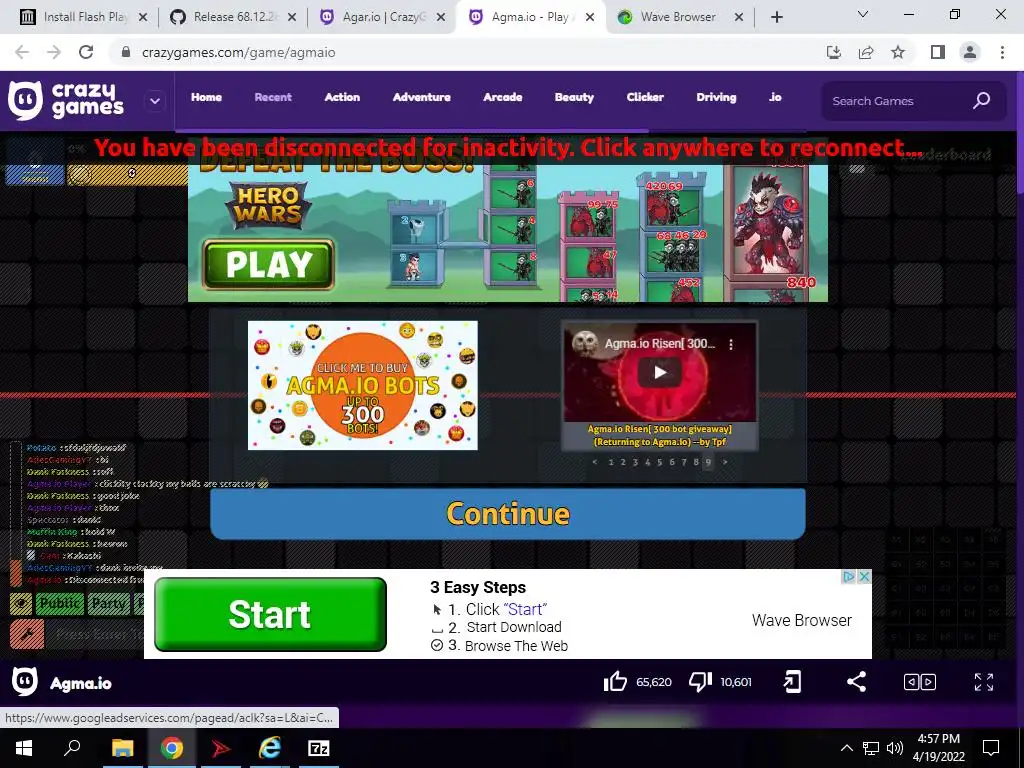Go to video page 2
This screenshot has height=768, width=1024.
[x=623, y=462]
